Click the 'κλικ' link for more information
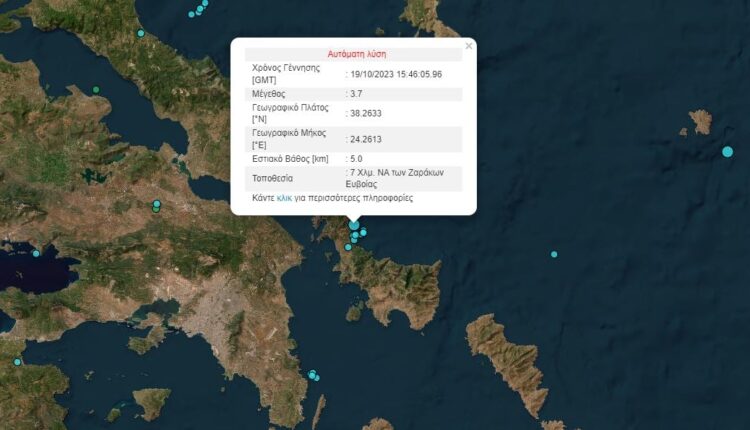Viewport: 750px width, 430px height. [x=284, y=198]
